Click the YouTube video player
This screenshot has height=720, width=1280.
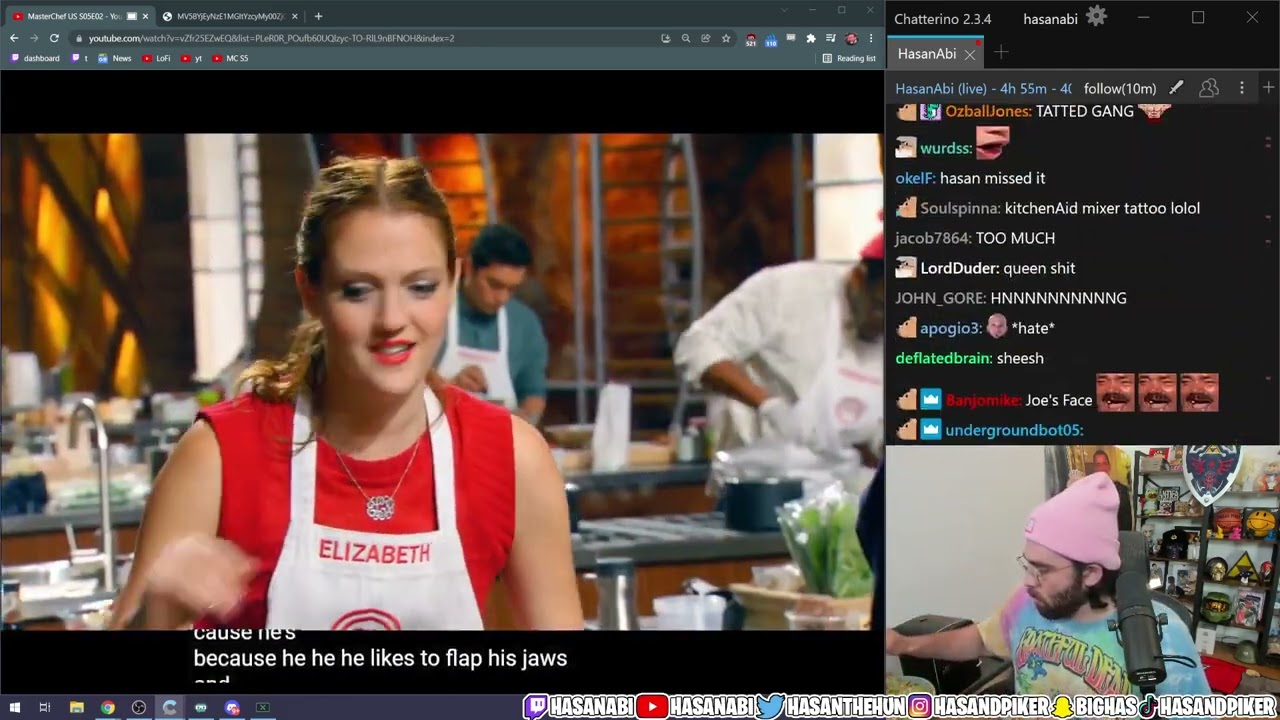pos(441,382)
